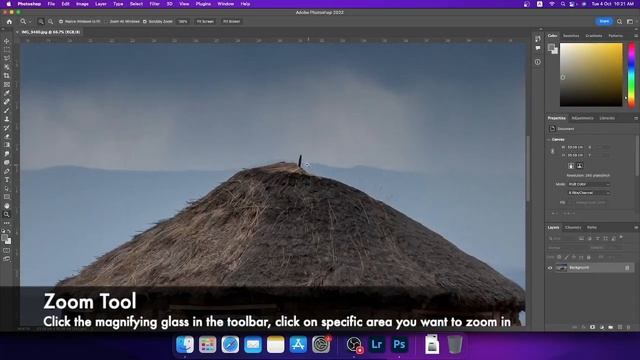
Task: Toggle Scrubby Zoom checkbox
Action: [x=144, y=22]
